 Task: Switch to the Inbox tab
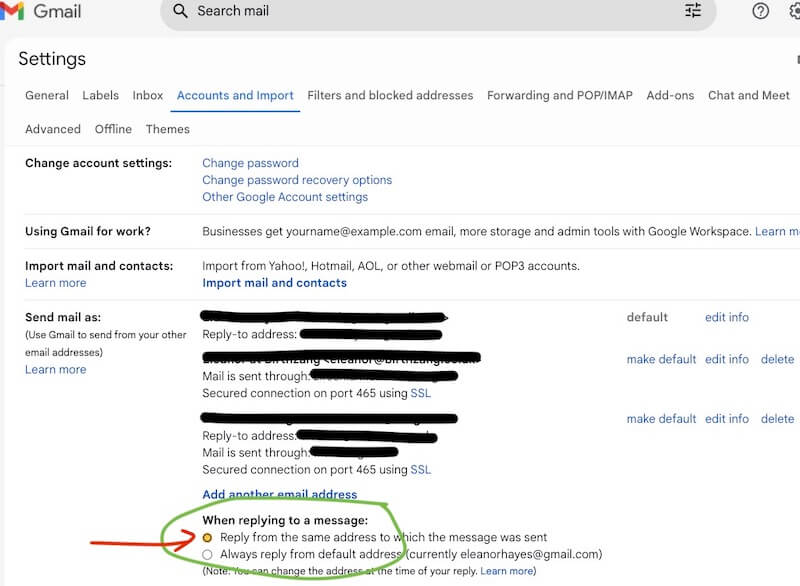click(148, 95)
